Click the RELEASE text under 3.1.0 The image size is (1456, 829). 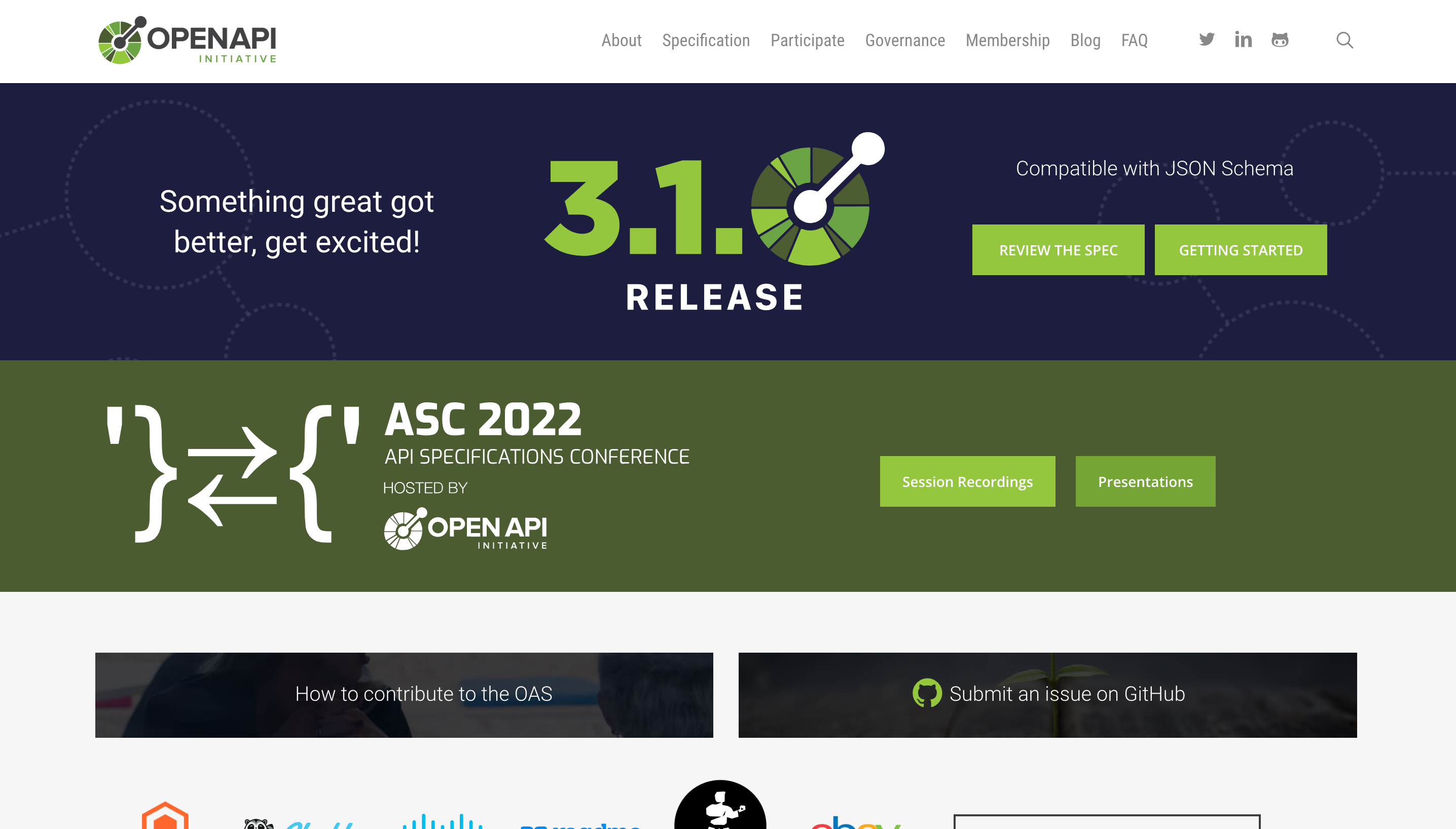click(x=714, y=297)
